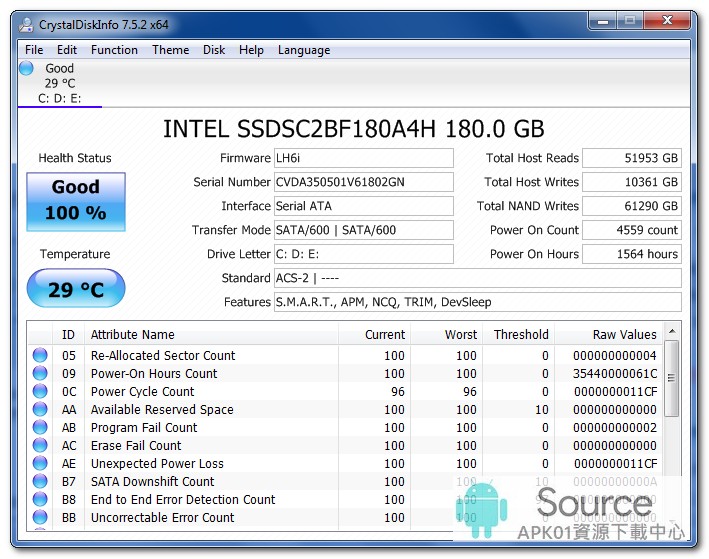Click the attribute list scrollbar thumb
The width and height of the screenshot is (709, 559).
[x=672, y=378]
